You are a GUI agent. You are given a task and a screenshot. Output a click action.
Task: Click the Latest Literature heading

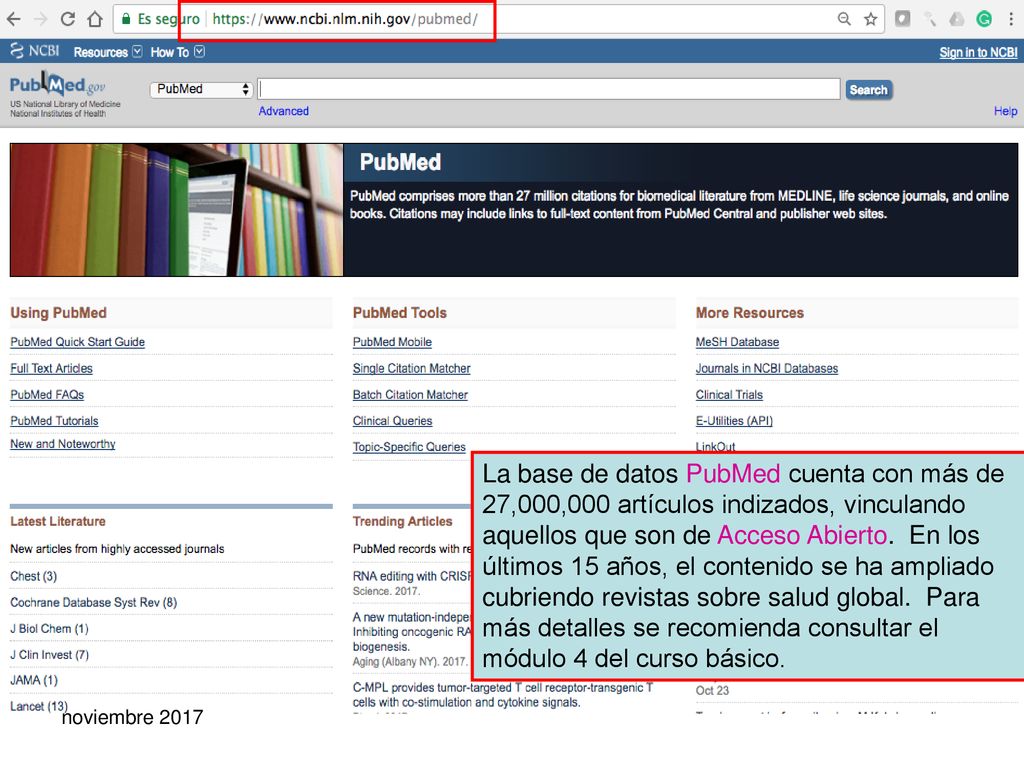(57, 521)
